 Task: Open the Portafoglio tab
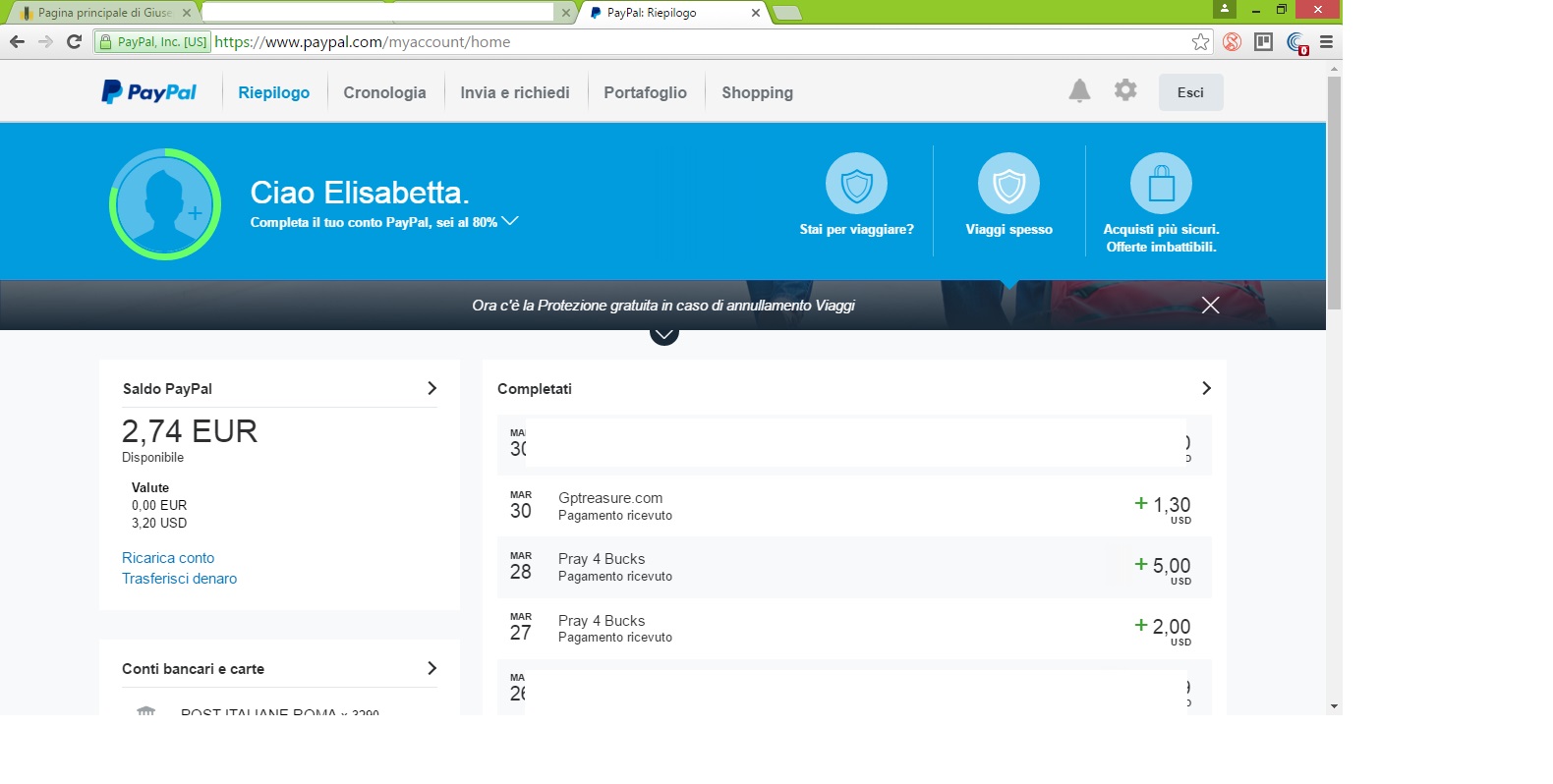[645, 92]
